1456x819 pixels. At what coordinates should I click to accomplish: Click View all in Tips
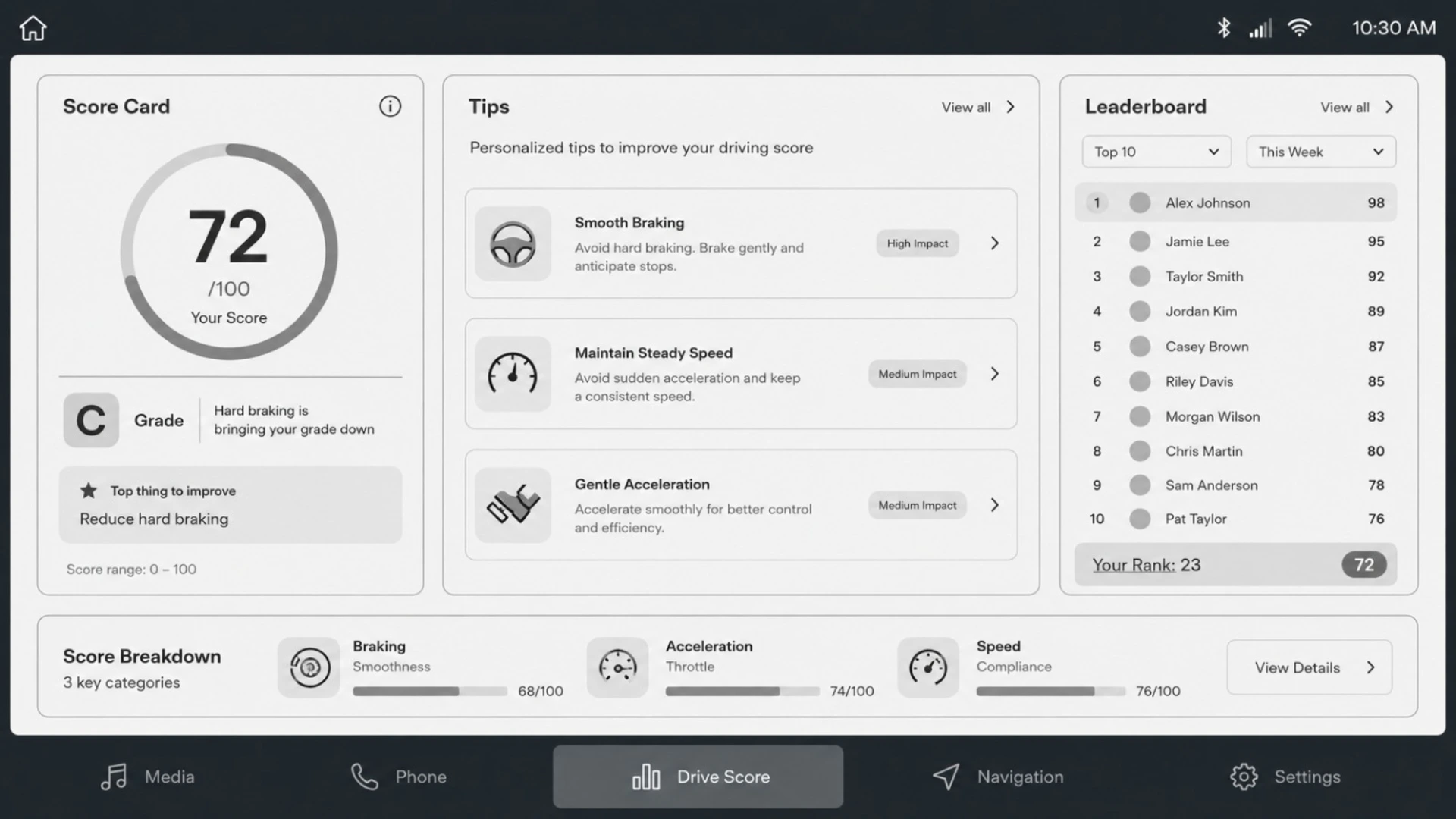(x=966, y=108)
